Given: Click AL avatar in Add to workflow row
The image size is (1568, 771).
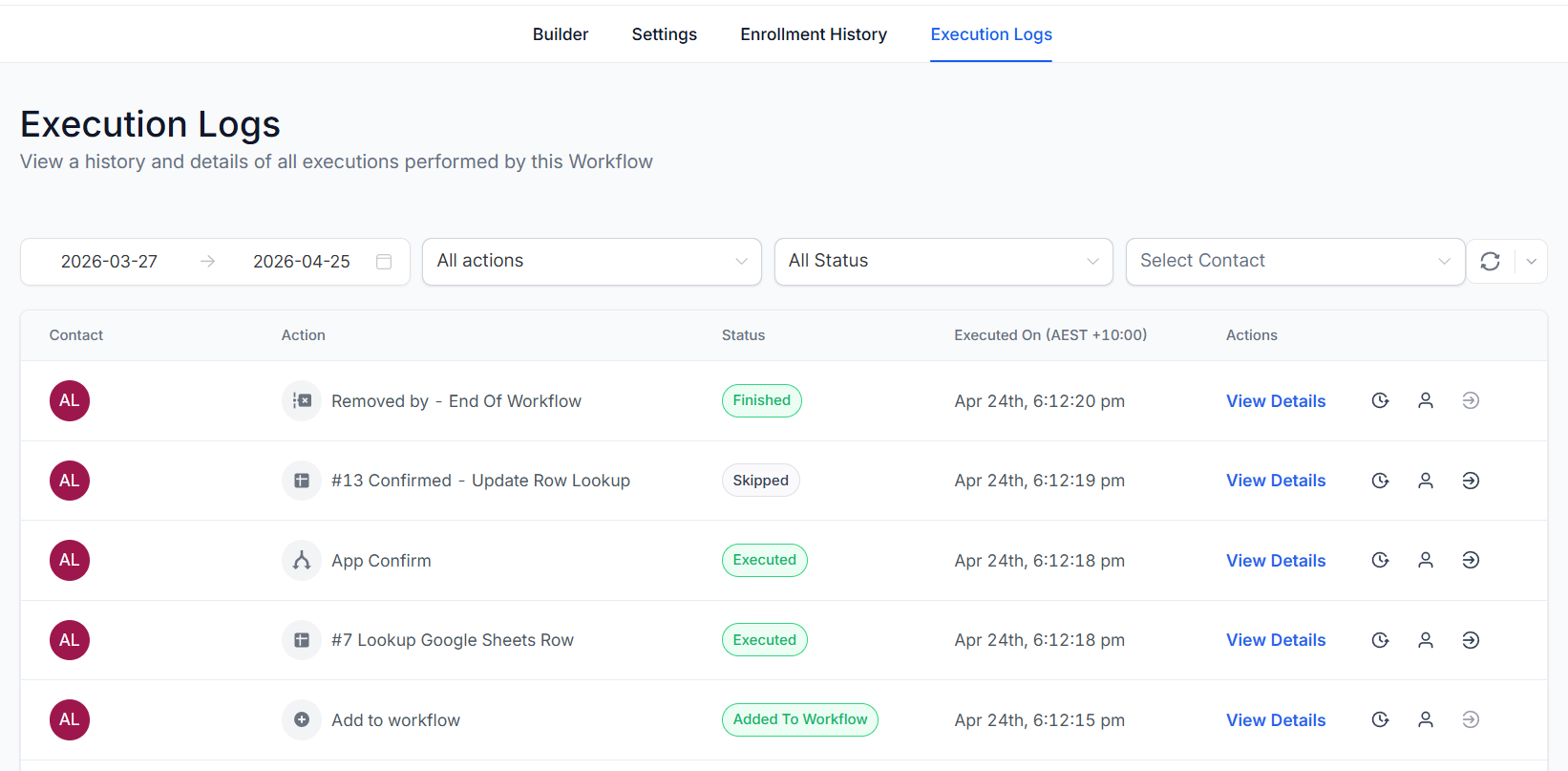Looking at the screenshot, I should pyautogui.click(x=70, y=719).
